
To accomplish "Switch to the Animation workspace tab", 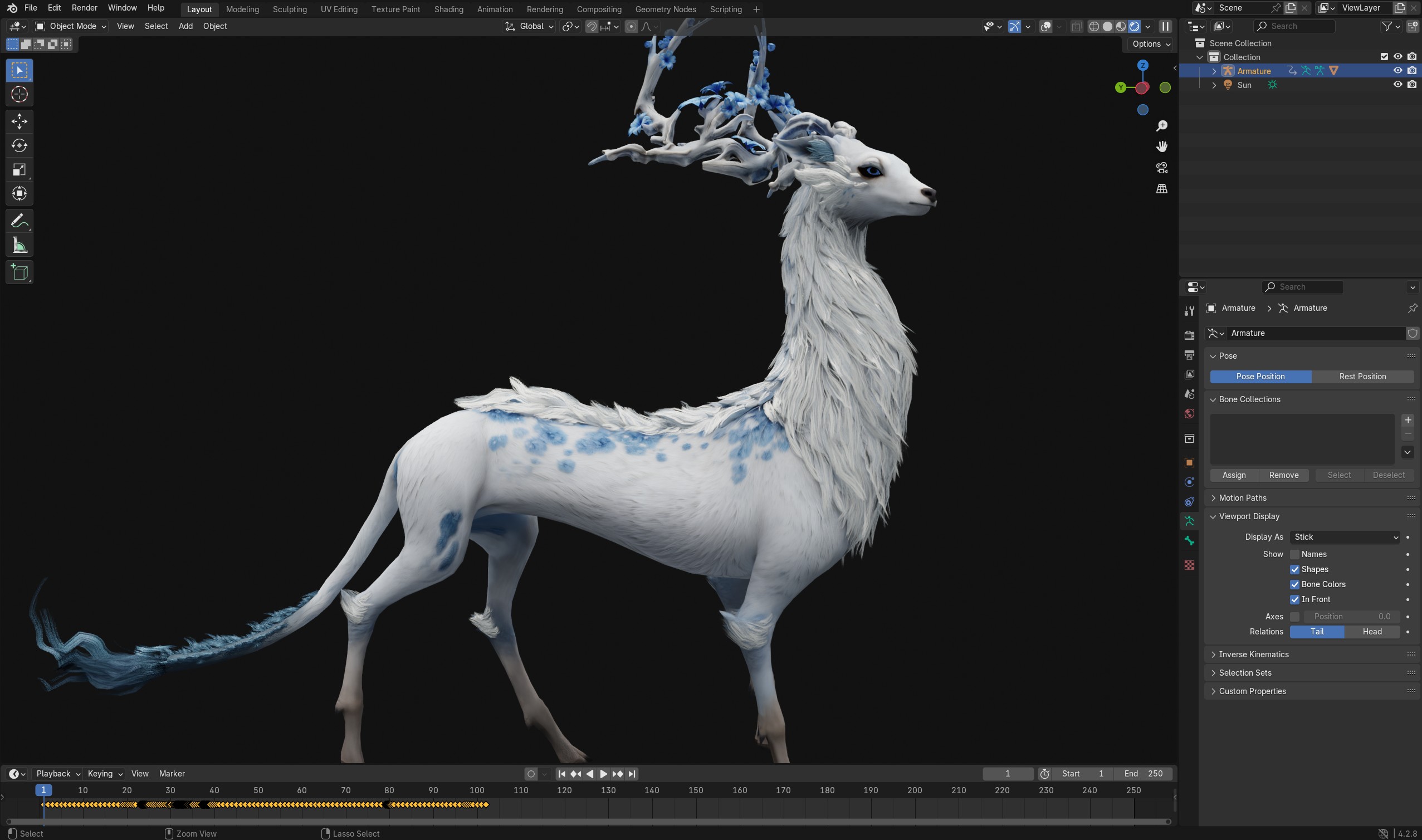I will [x=495, y=9].
